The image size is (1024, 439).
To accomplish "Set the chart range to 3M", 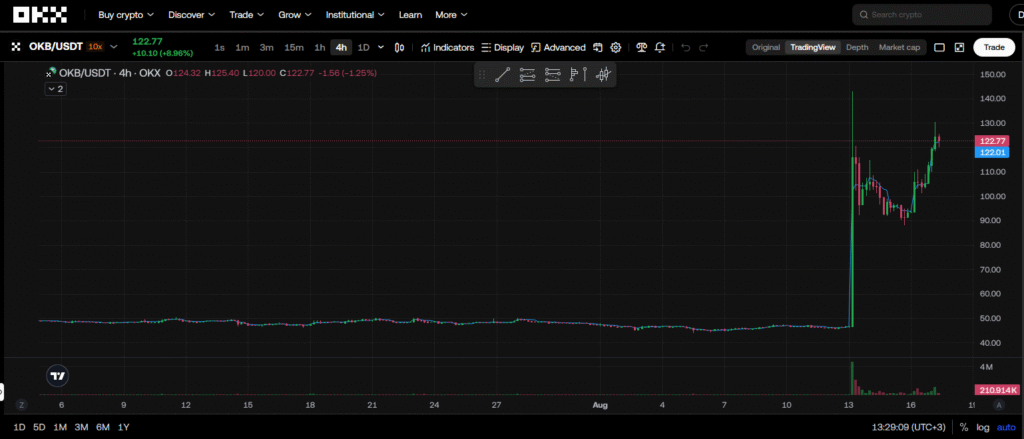I will pyautogui.click(x=81, y=427).
